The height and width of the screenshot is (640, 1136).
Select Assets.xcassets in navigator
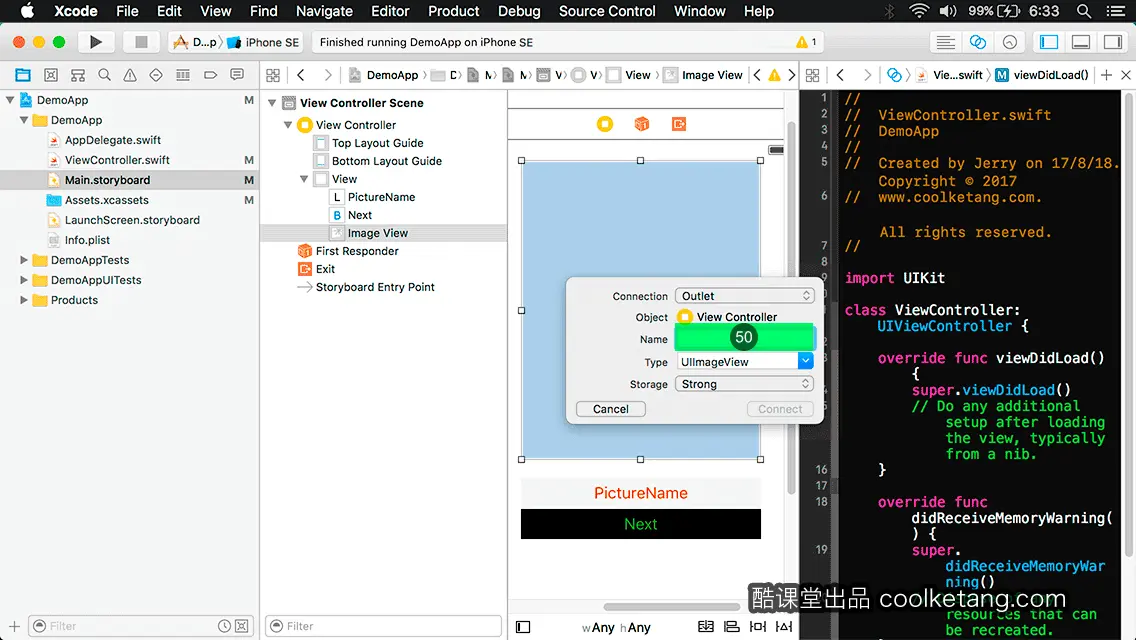point(106,200)
